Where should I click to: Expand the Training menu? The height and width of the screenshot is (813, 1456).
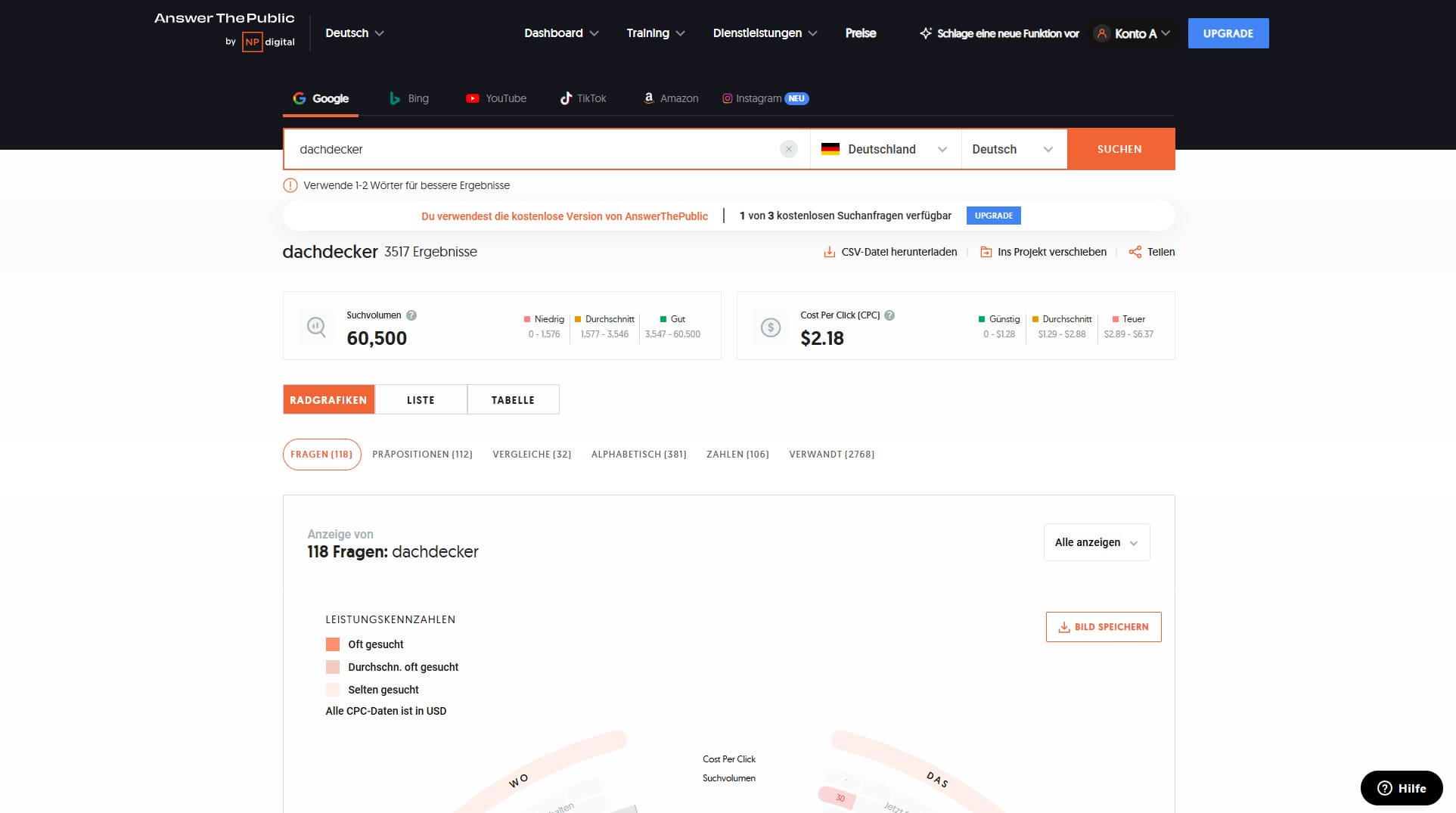point(655,33)
